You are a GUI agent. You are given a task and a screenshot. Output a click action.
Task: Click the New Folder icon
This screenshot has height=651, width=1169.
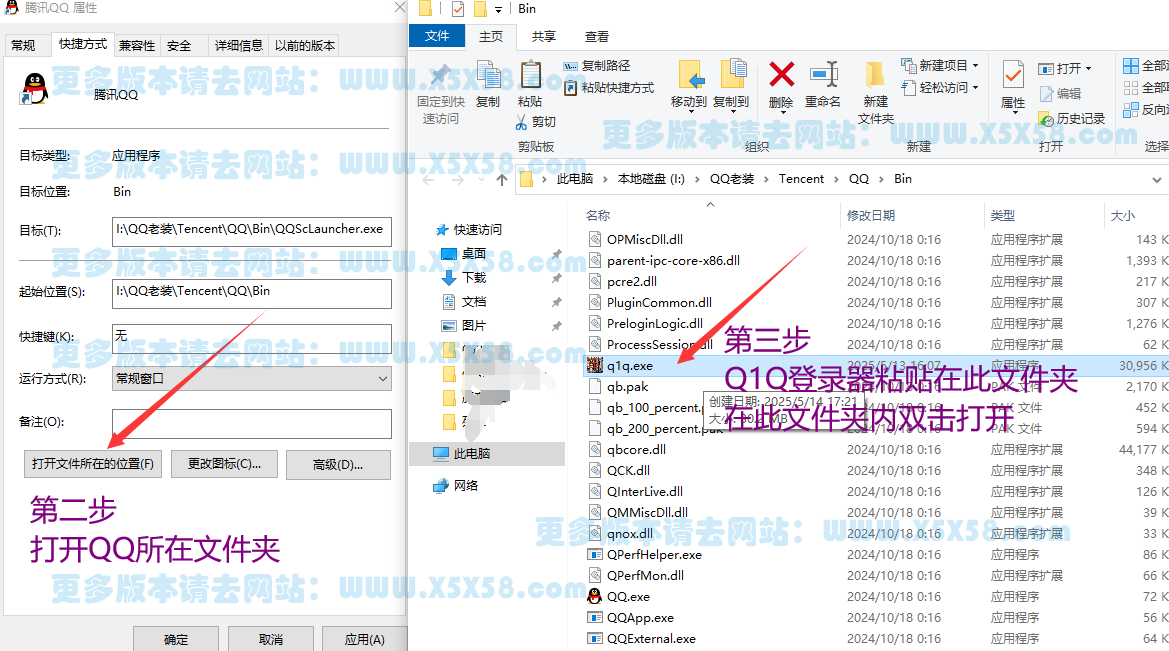tap(875, 76)
